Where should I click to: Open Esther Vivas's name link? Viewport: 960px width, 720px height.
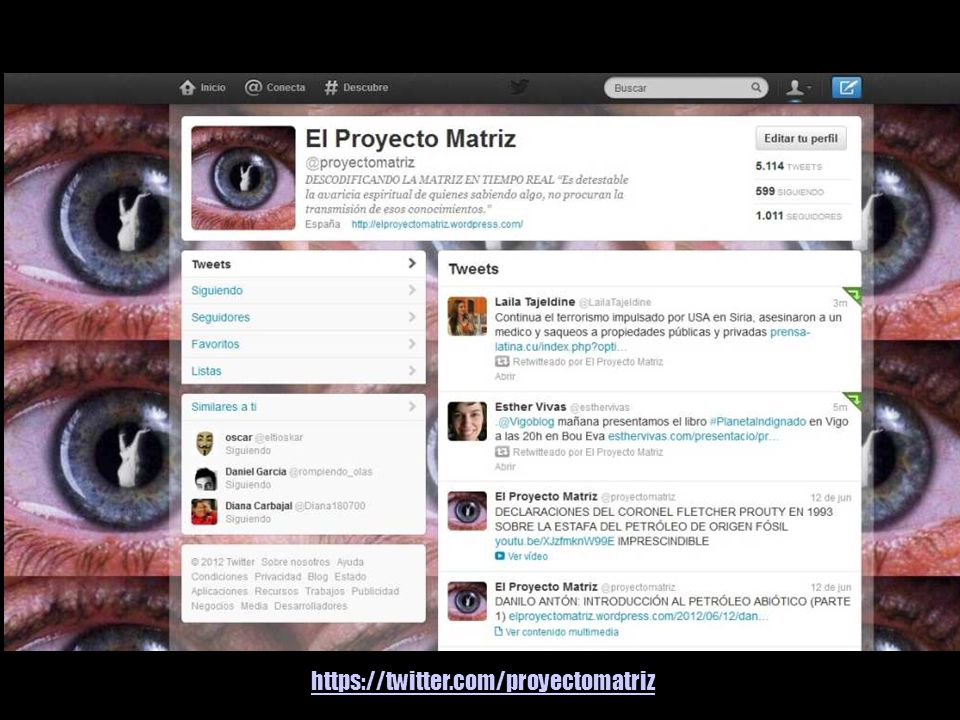[x=530, y=407]
